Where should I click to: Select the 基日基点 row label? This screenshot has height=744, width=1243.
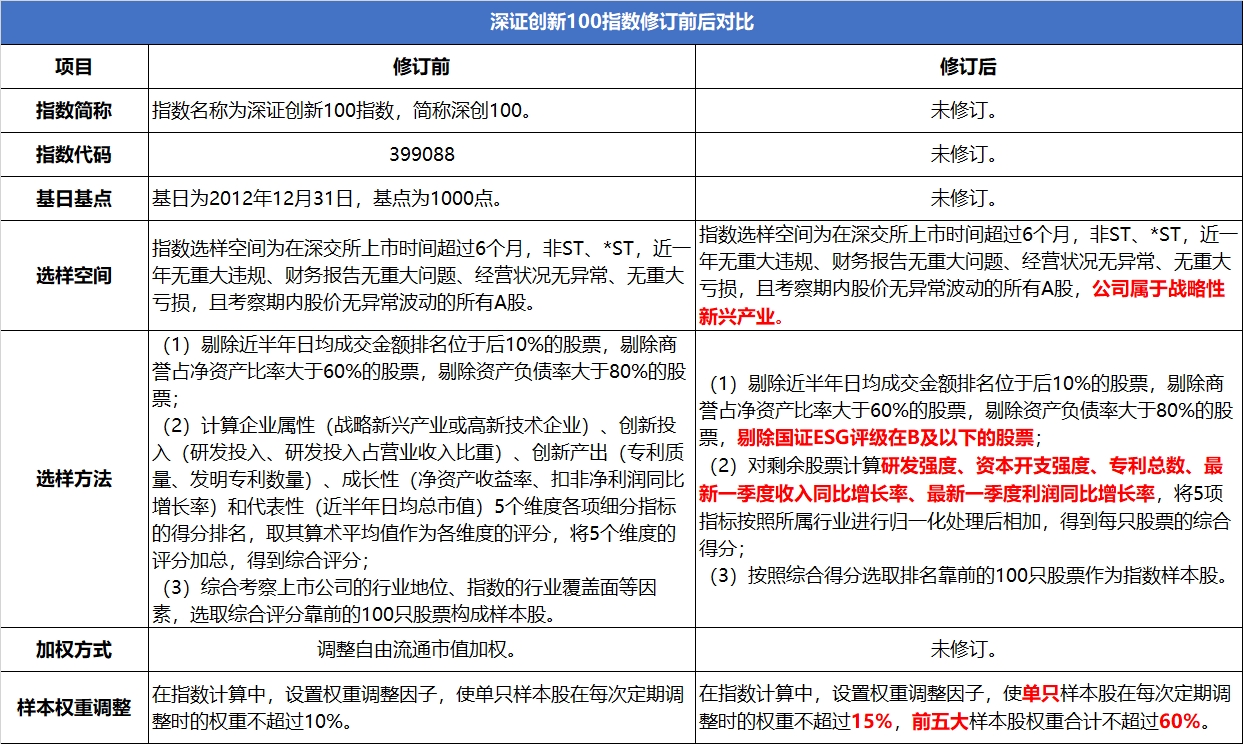(x=74, y=198)
